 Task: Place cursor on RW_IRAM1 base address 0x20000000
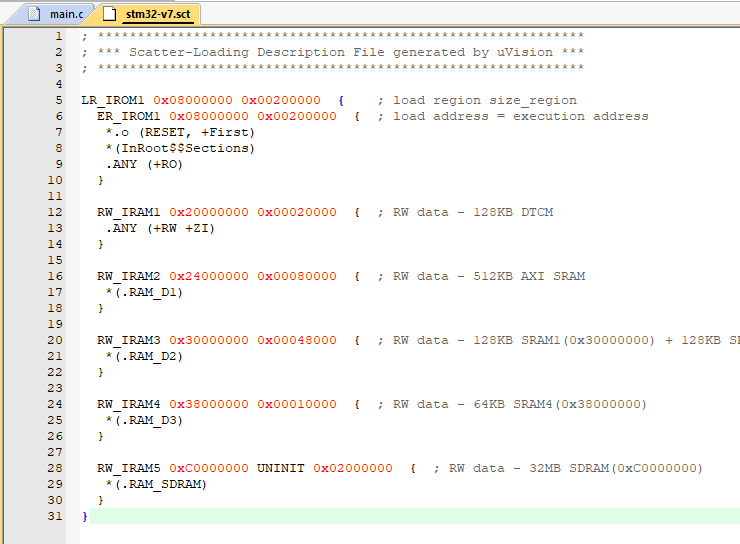click(209, 212)
